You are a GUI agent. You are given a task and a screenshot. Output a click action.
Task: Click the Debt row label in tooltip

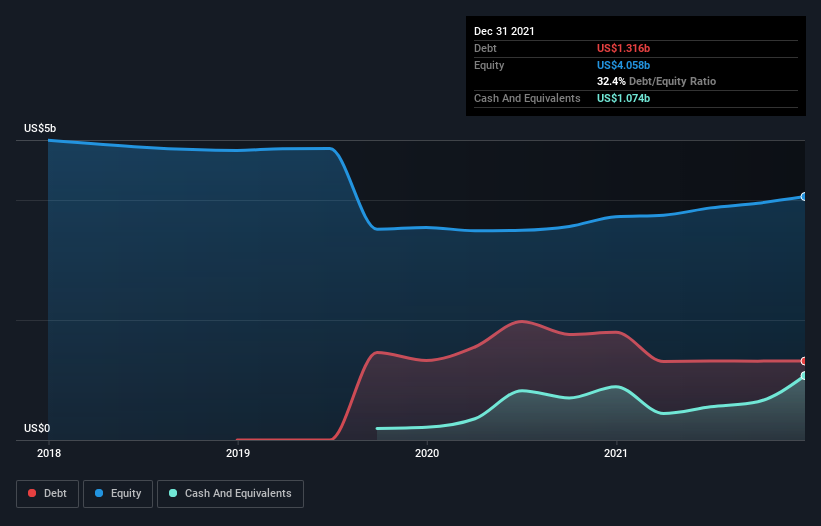[485, 48]
